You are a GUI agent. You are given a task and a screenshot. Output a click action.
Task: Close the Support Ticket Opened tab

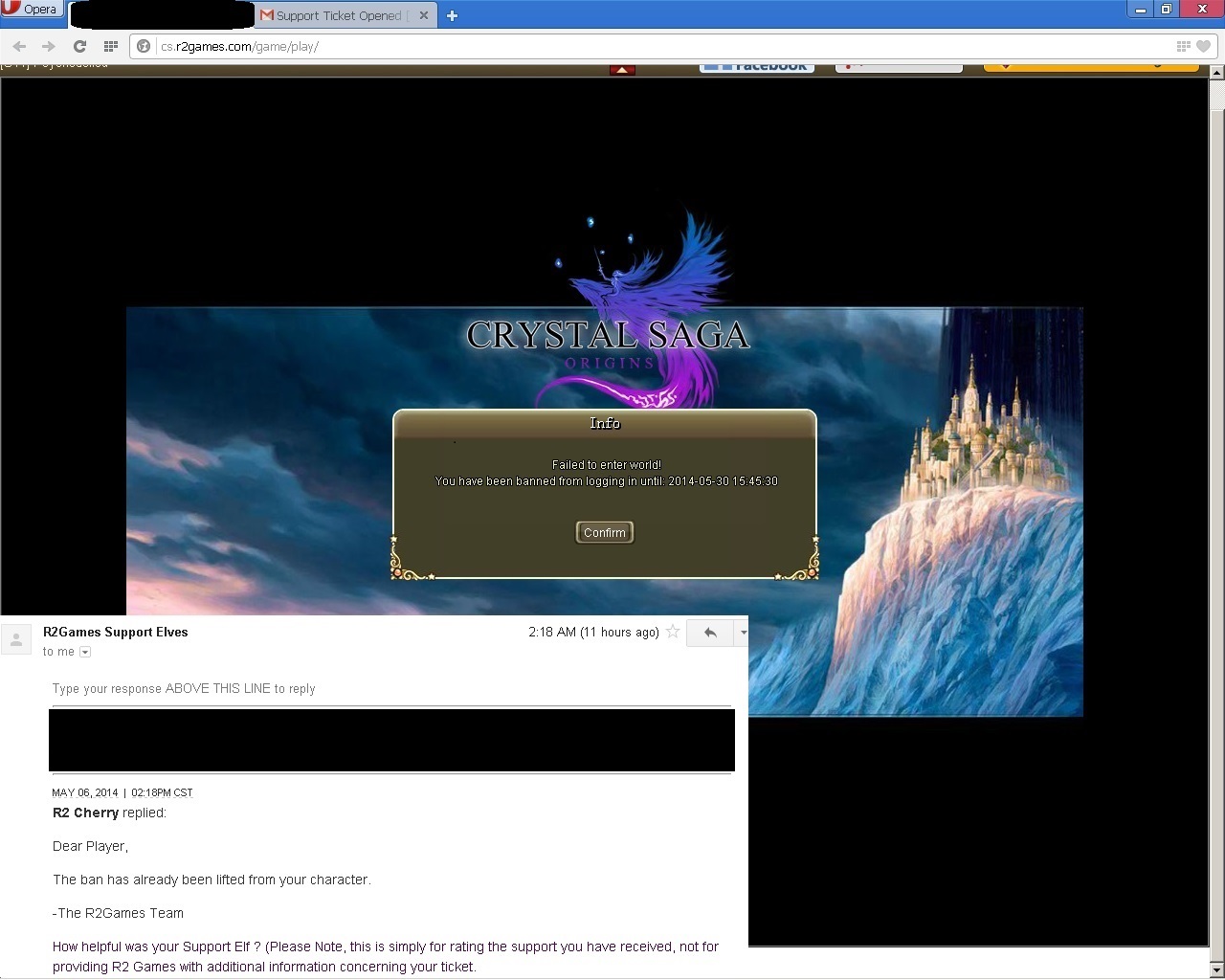pyautogui.click(x=424, y=15)
